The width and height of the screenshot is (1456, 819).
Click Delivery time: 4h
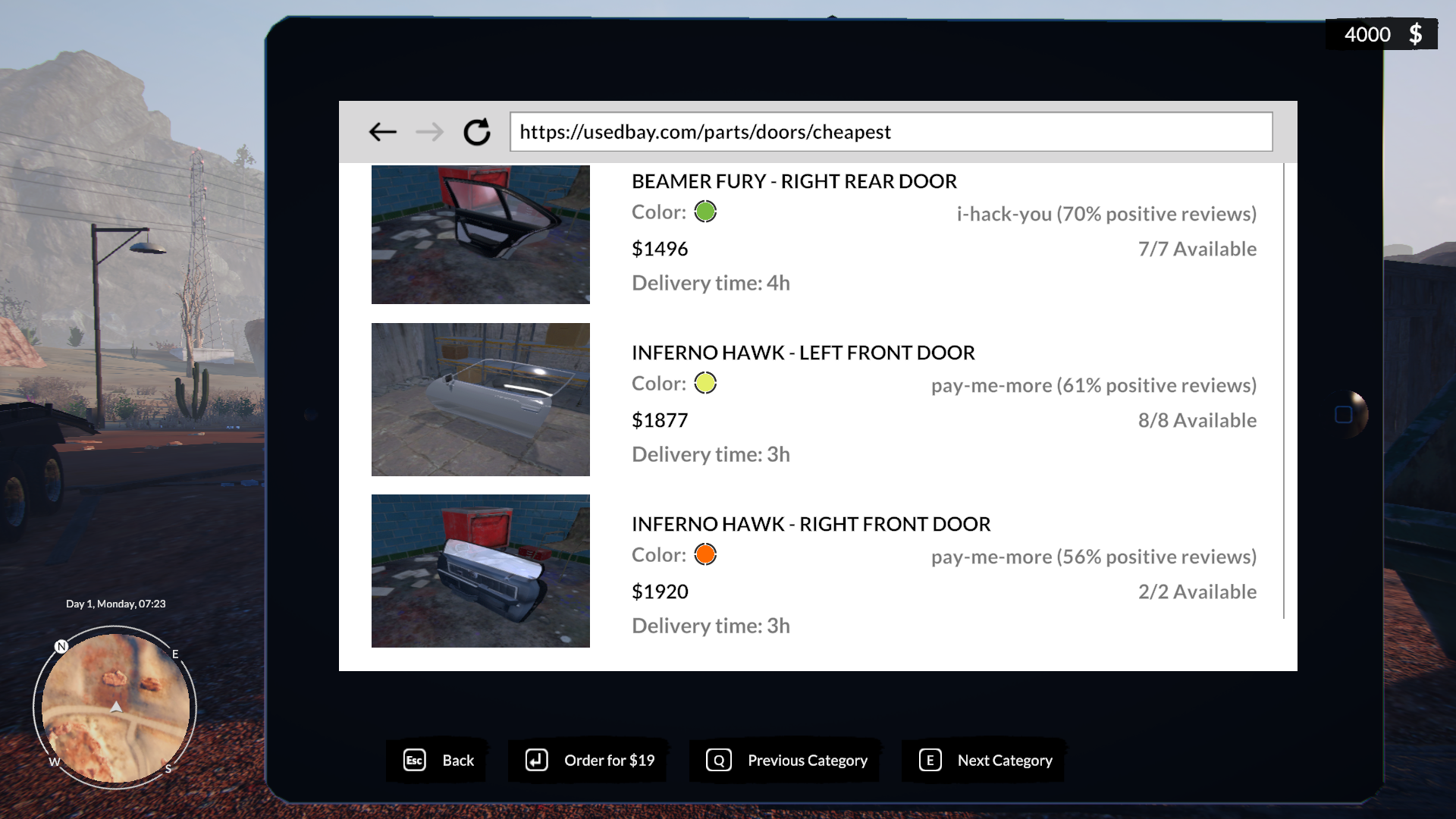(x=711, y=283)
